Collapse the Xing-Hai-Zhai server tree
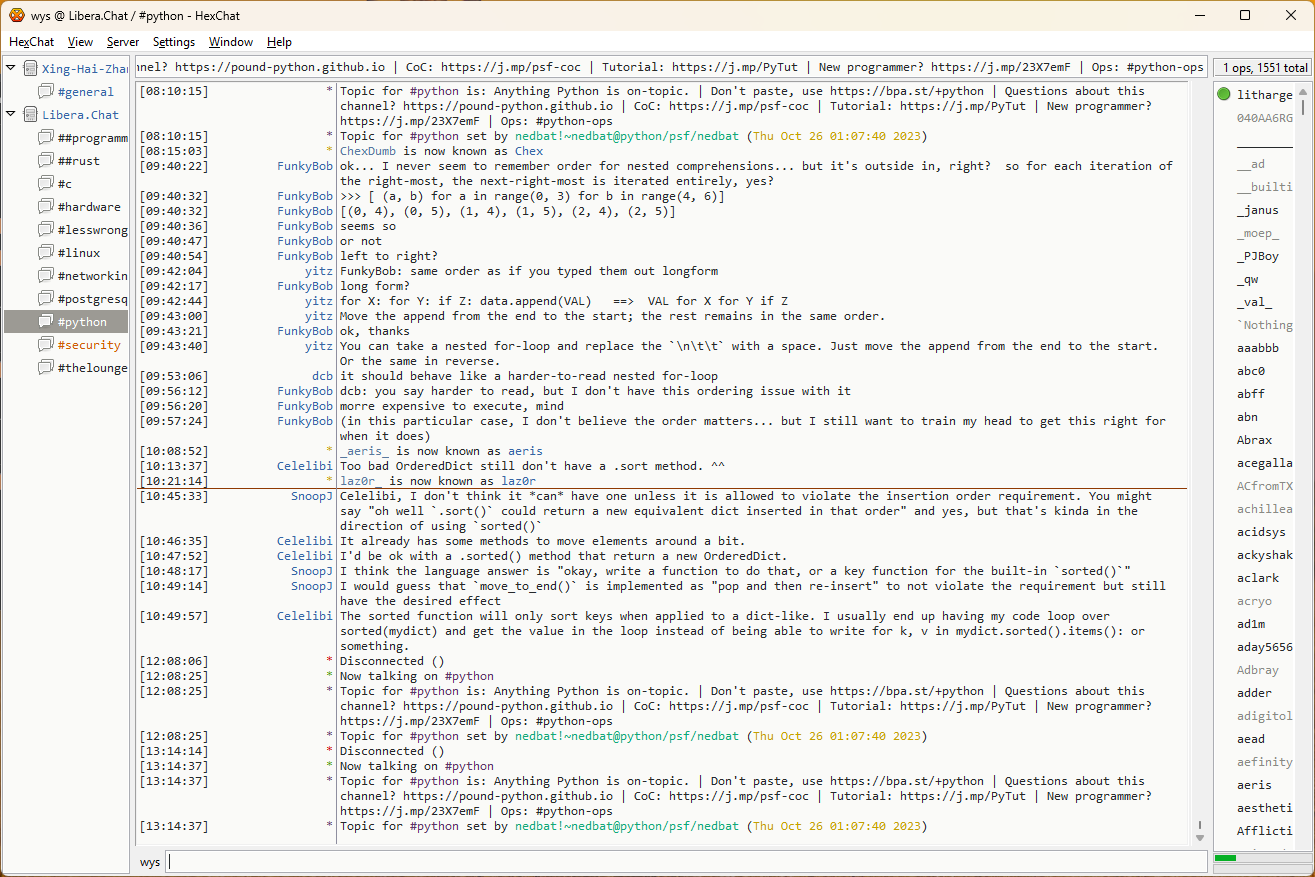The width and height of the screenshot is (1315, 877). (x=10, y=69)
